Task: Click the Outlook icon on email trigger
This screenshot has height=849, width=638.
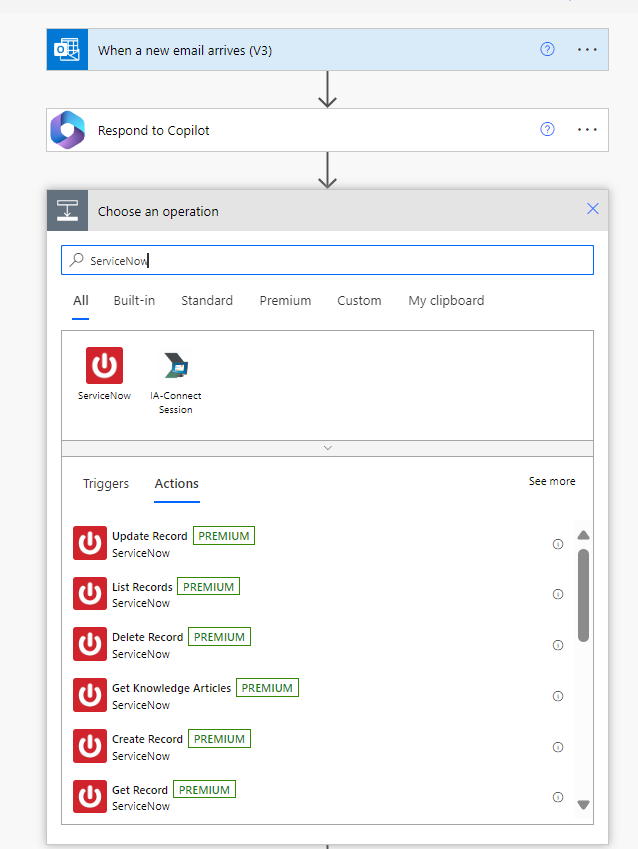Action: pyautogui.click(x=67, y=50)
